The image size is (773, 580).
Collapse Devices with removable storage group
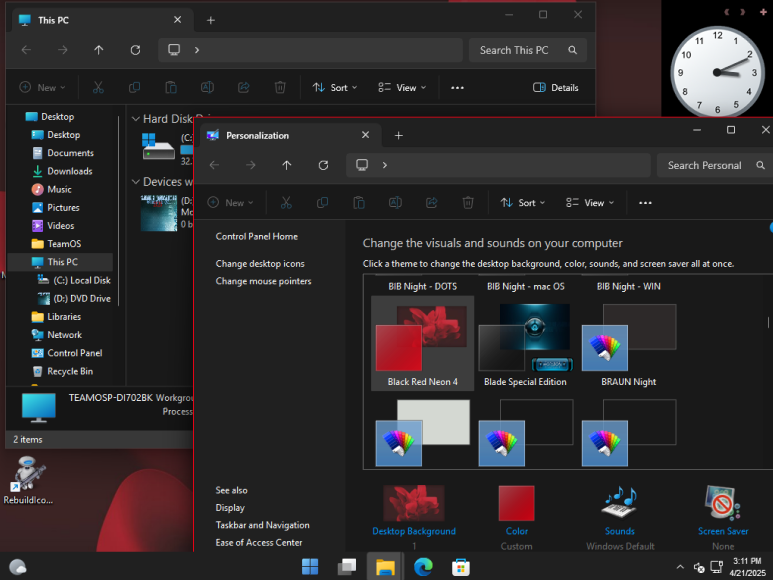pos(136,181)
